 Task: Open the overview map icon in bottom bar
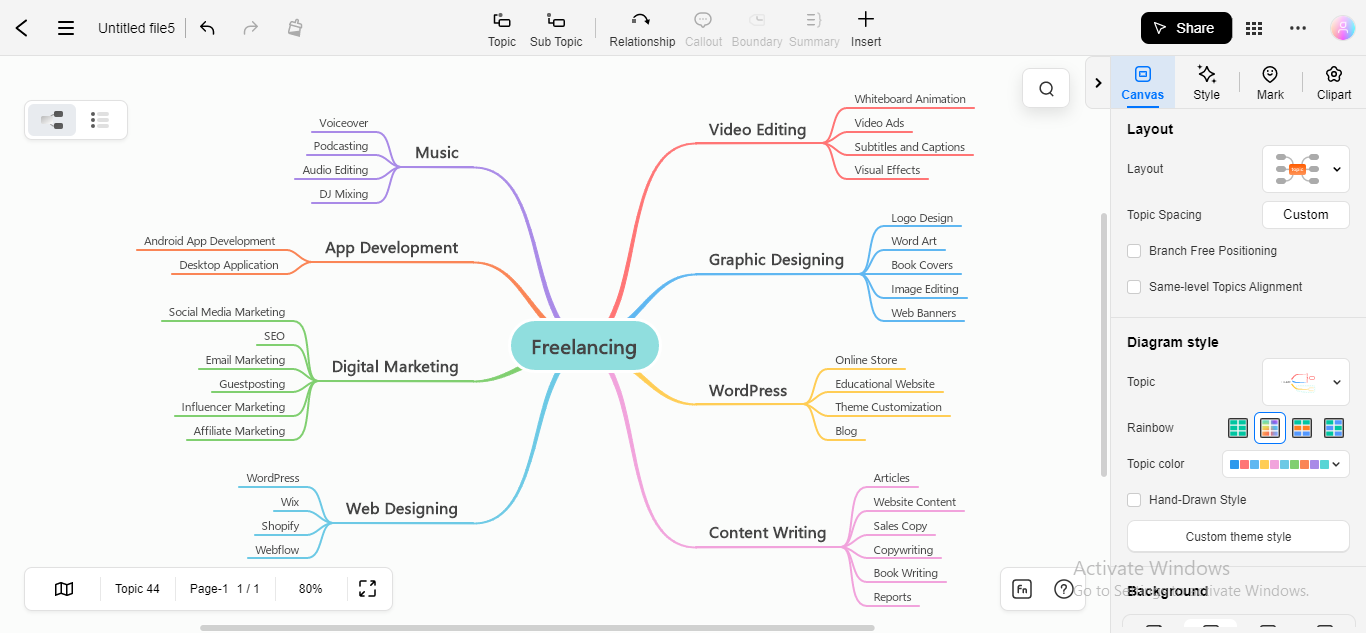point(62,588)
